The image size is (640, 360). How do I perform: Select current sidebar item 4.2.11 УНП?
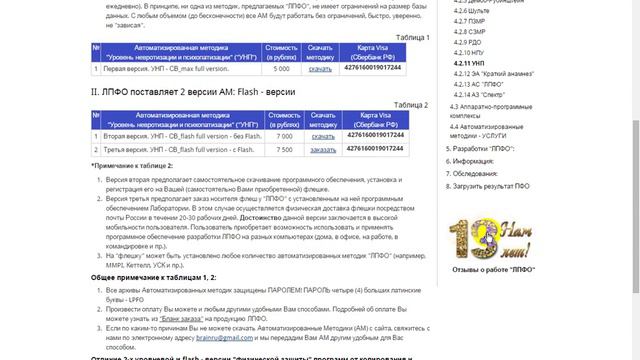tap(469, 63)
